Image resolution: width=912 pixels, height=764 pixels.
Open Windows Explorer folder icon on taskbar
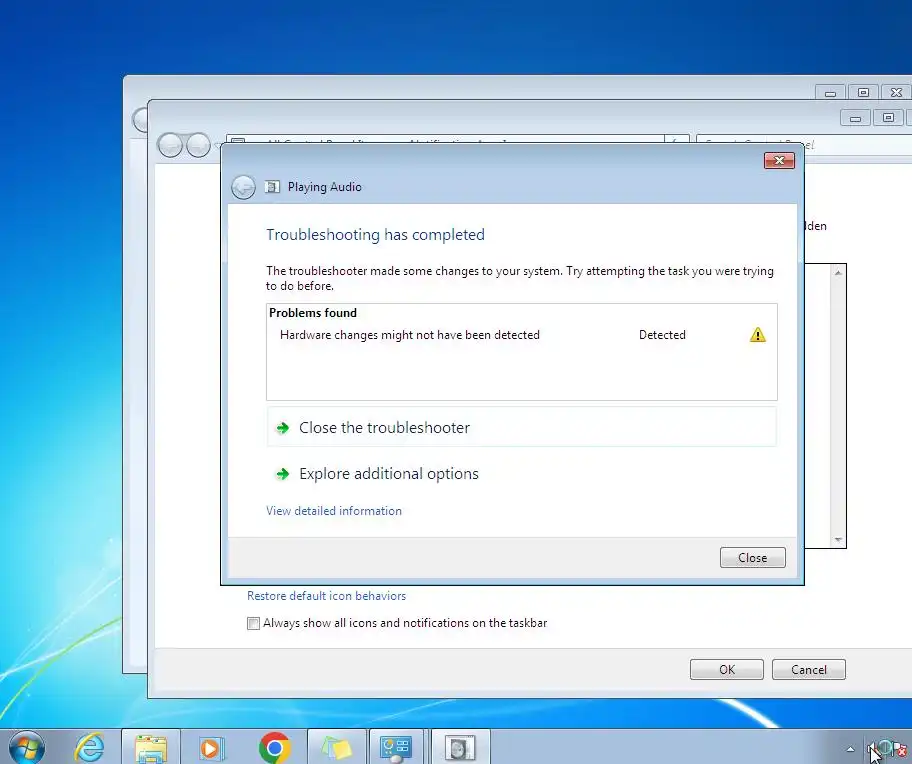point(151,748)
